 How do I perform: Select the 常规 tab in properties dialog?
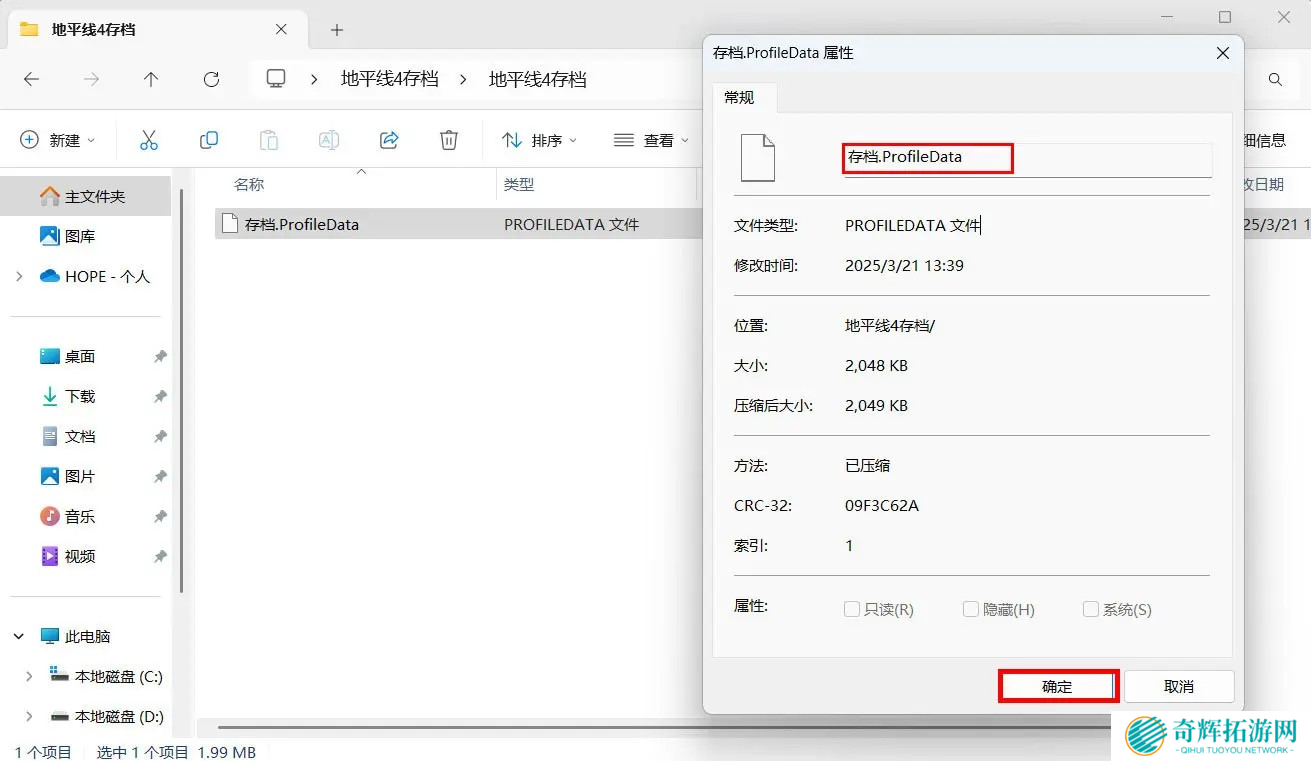[739, 97]
